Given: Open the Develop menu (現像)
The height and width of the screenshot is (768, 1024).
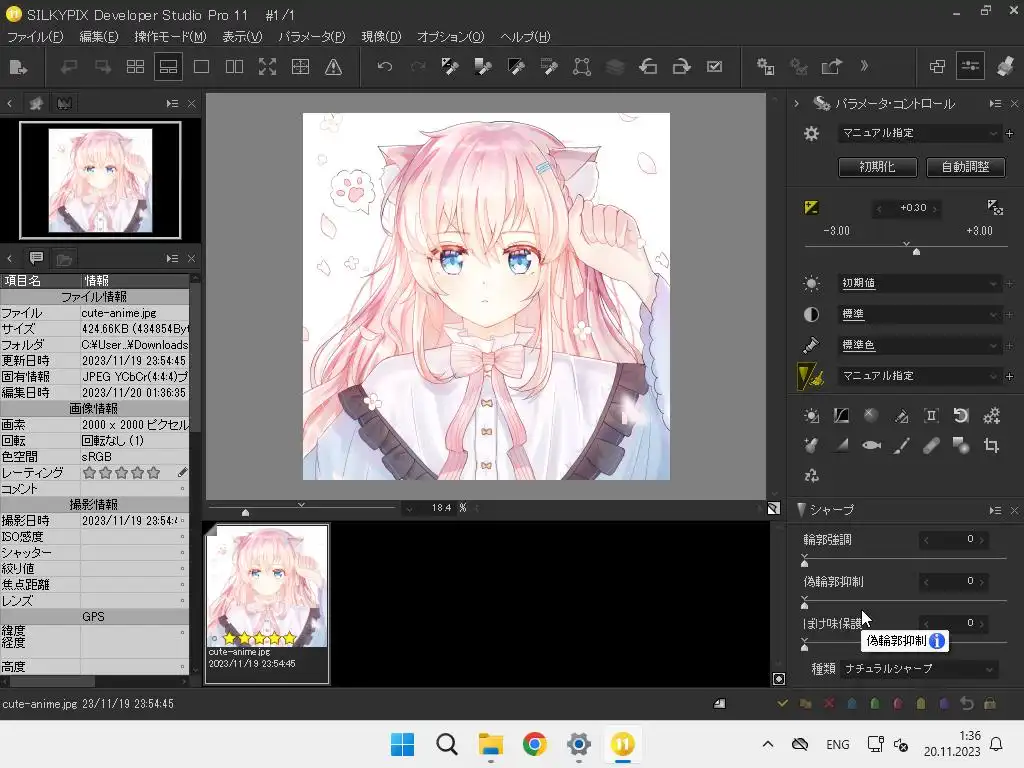Looking at the screenshot, I should point(381,37).
